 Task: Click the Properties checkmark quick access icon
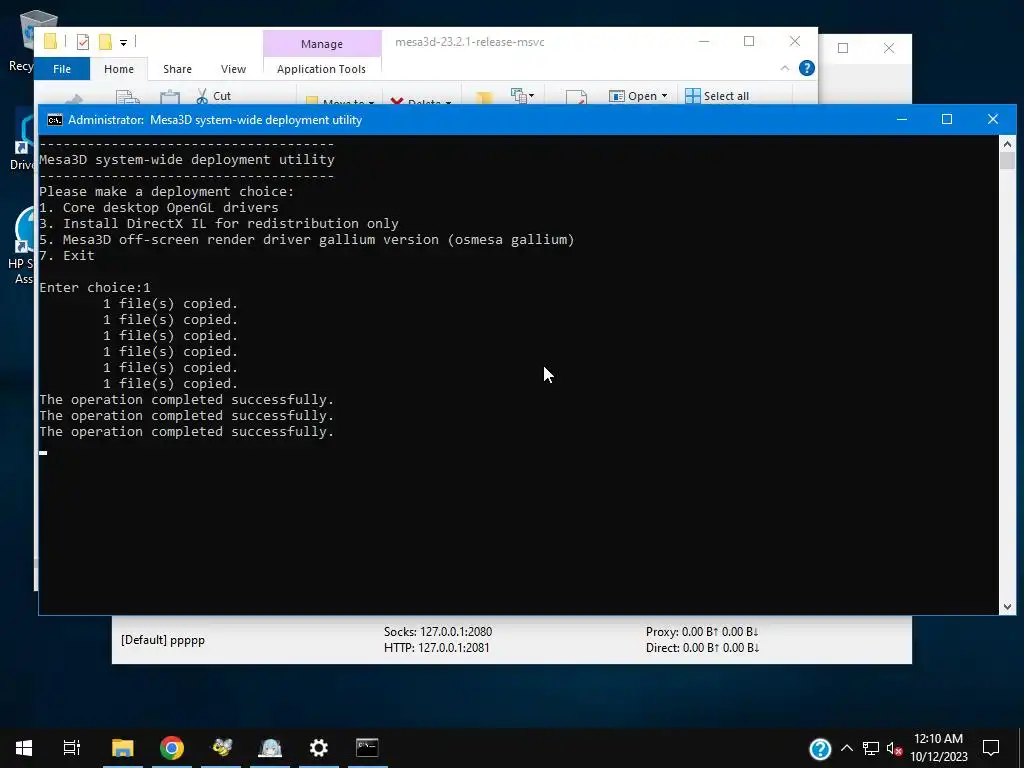tap(83, 42)
